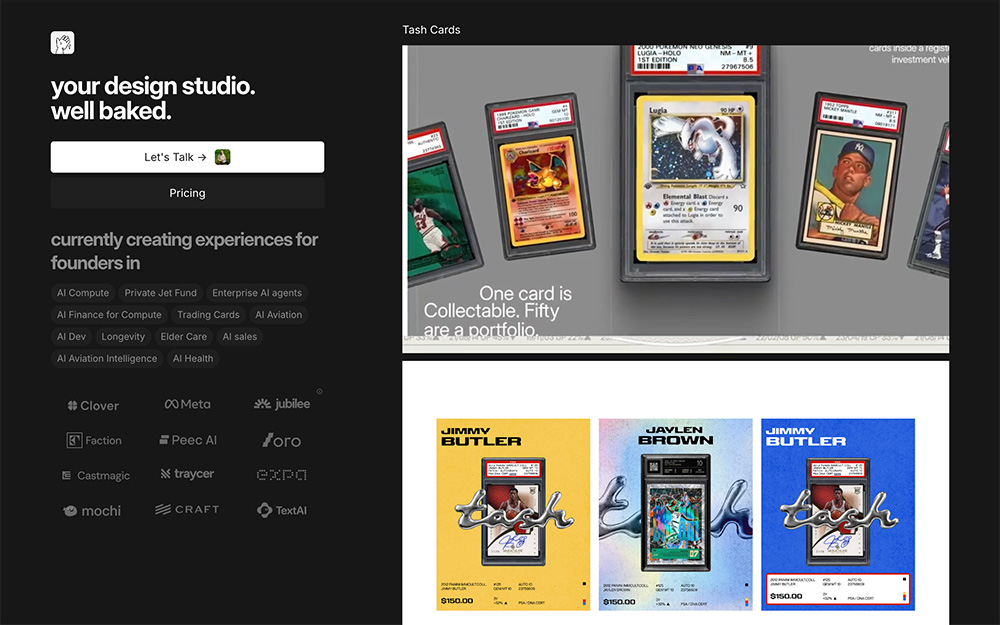Select the AI Finance for Compute tag
The width and height of the screenshot is (1000, 625).
(x=109, y=314)
